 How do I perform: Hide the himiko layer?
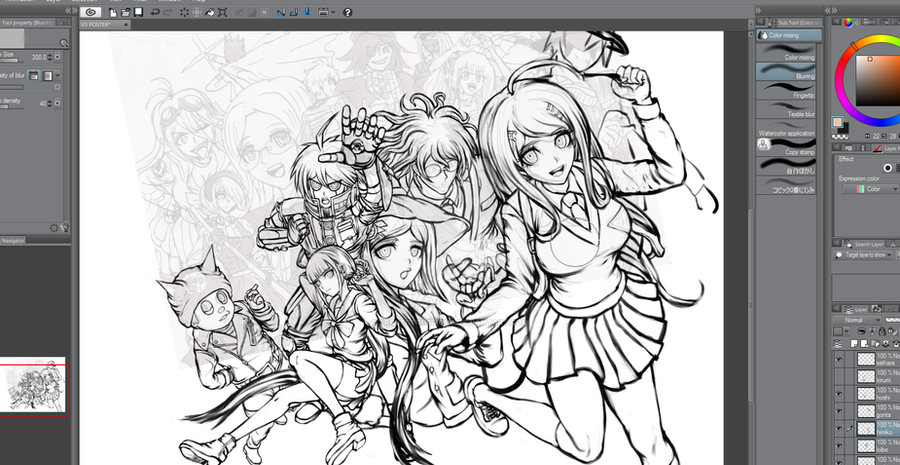coord(839,428)
